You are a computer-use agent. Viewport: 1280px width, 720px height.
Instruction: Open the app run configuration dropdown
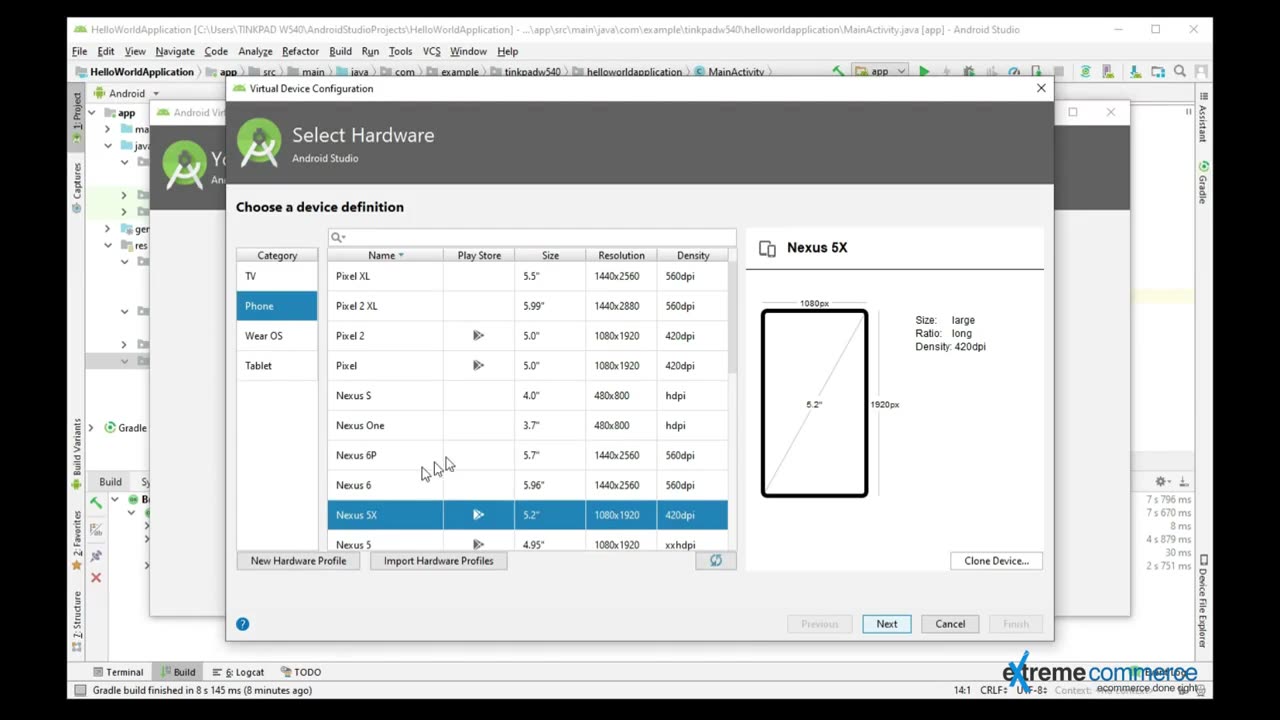[880, 72]
